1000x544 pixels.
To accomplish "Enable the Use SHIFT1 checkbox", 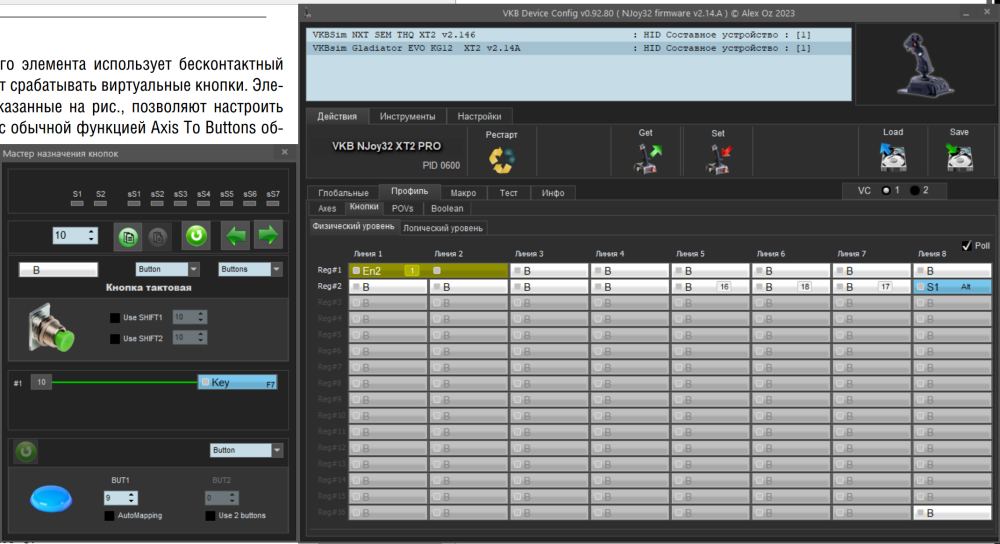I will pos(115,318).
